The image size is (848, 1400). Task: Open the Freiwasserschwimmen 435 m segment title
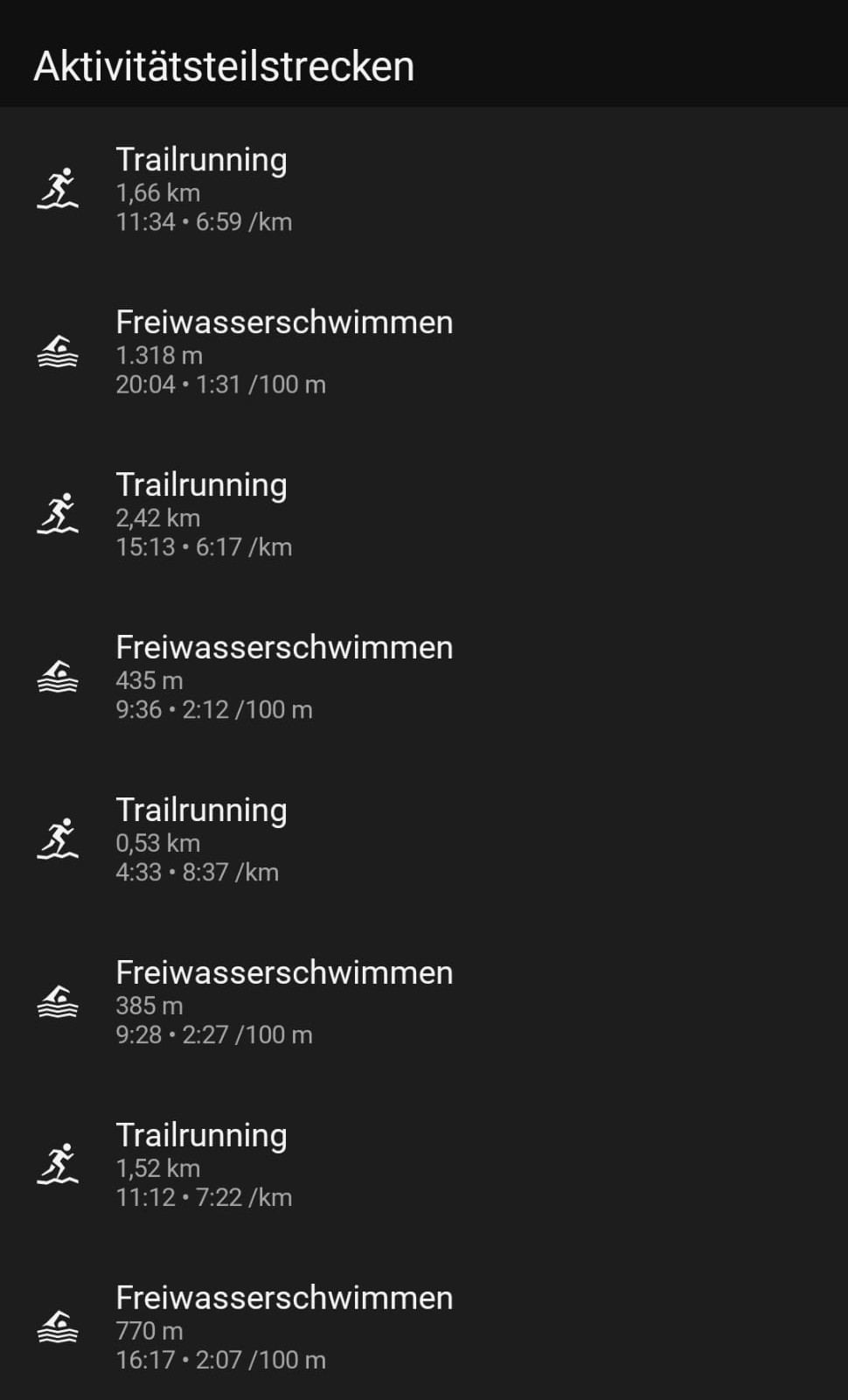pos(284,647)
